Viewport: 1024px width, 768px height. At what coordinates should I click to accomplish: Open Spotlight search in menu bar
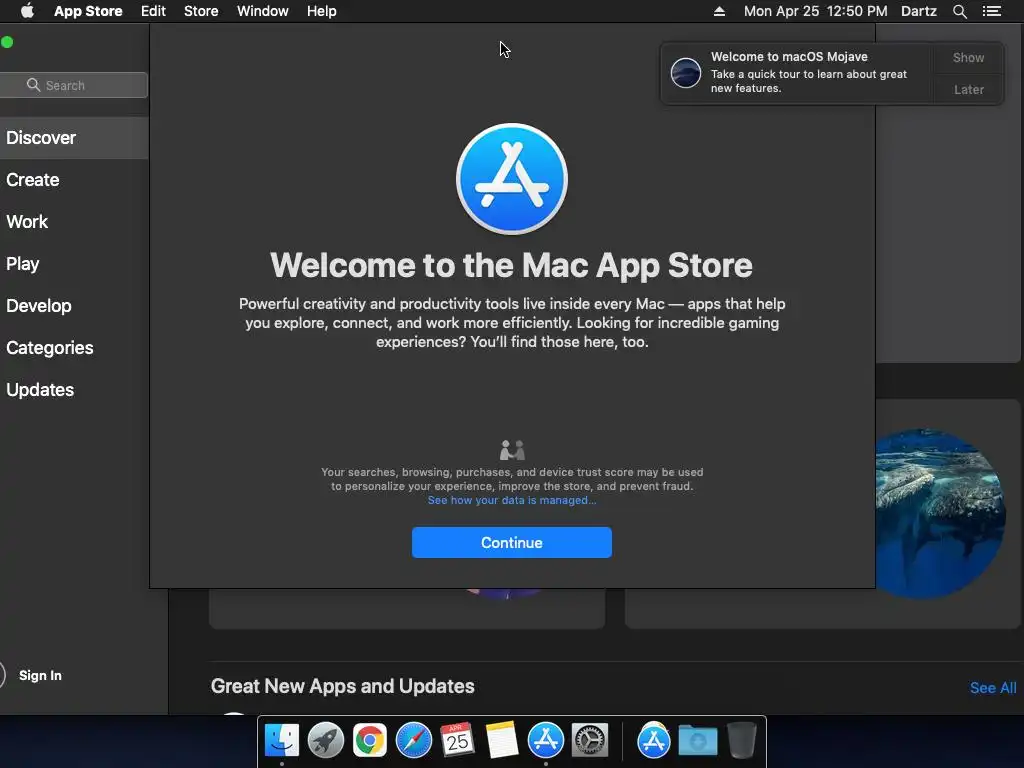point(959,11)
